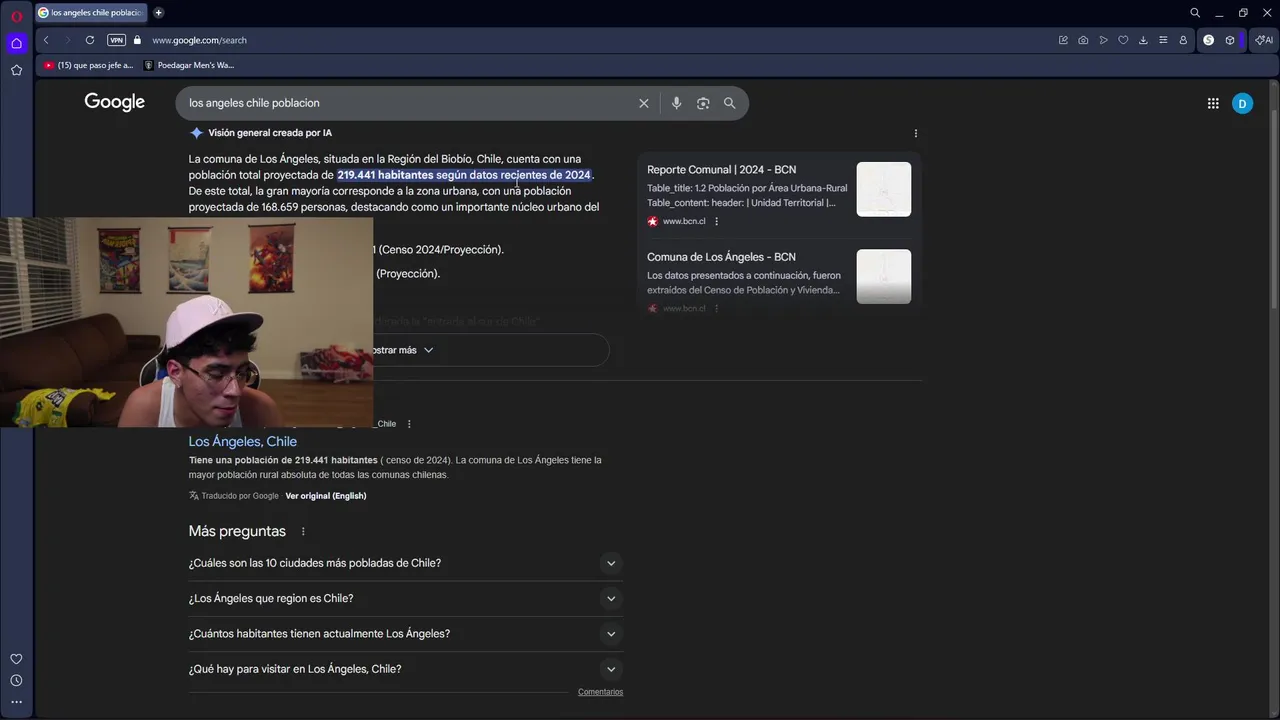Click the lock site-info icon
The height and width of the screenshot is (720, 1280).
tap(137, 40)
